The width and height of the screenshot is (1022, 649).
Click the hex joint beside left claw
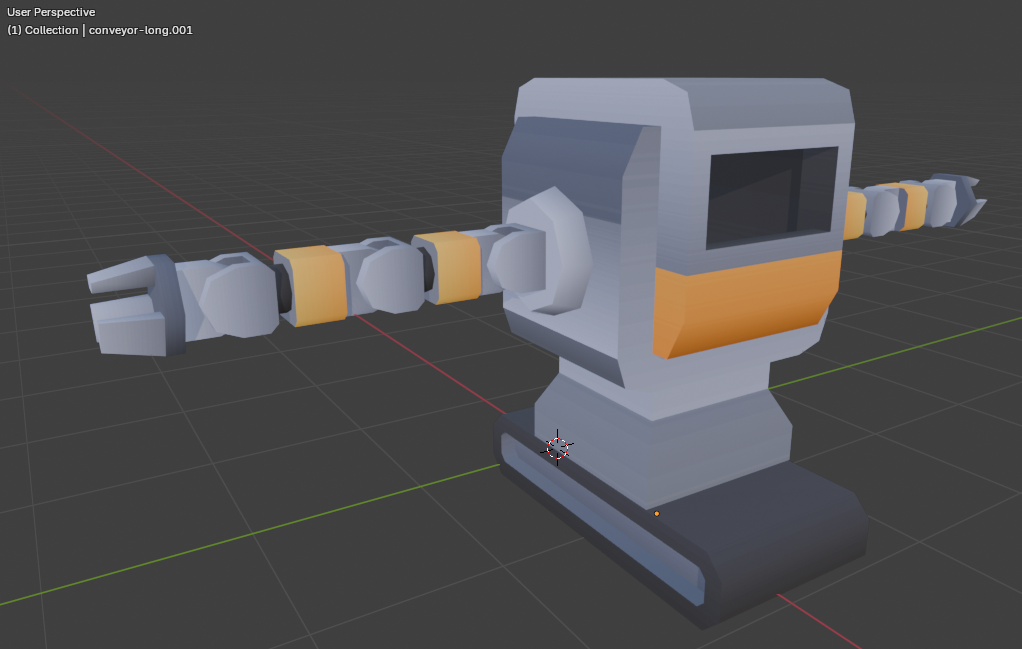238,299
